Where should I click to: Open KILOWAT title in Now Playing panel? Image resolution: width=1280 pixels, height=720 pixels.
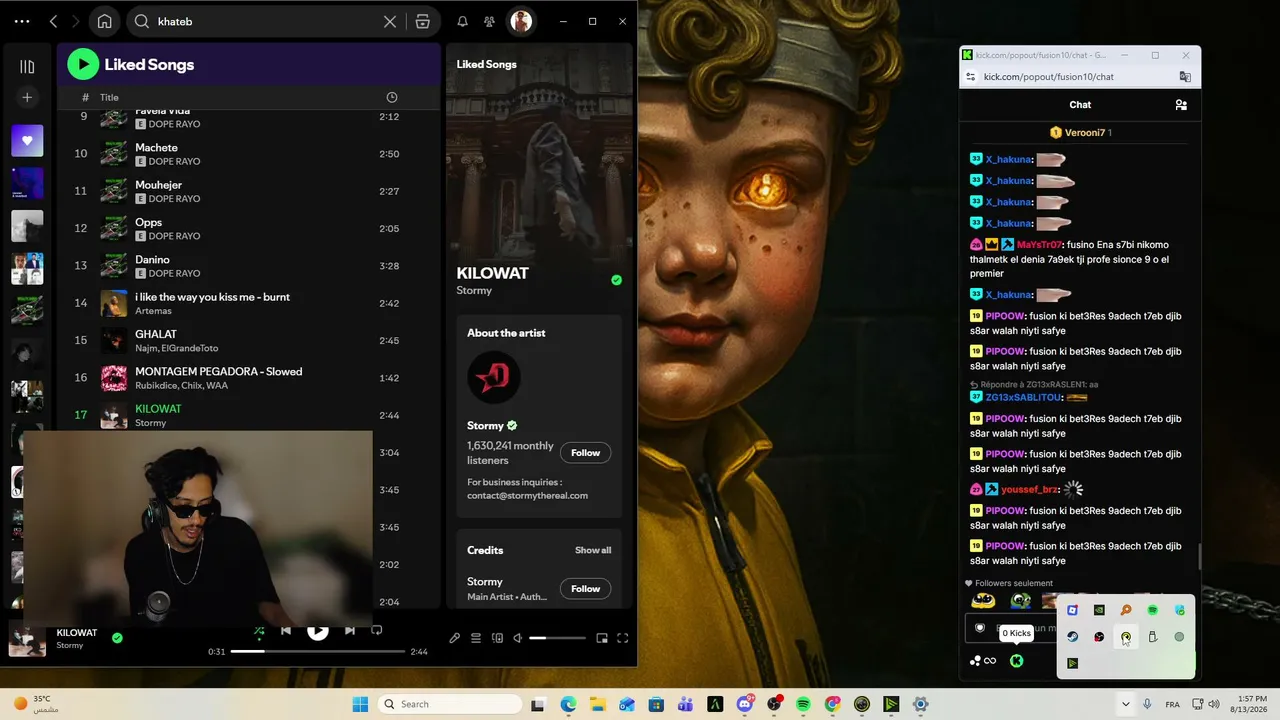(493, 273)
